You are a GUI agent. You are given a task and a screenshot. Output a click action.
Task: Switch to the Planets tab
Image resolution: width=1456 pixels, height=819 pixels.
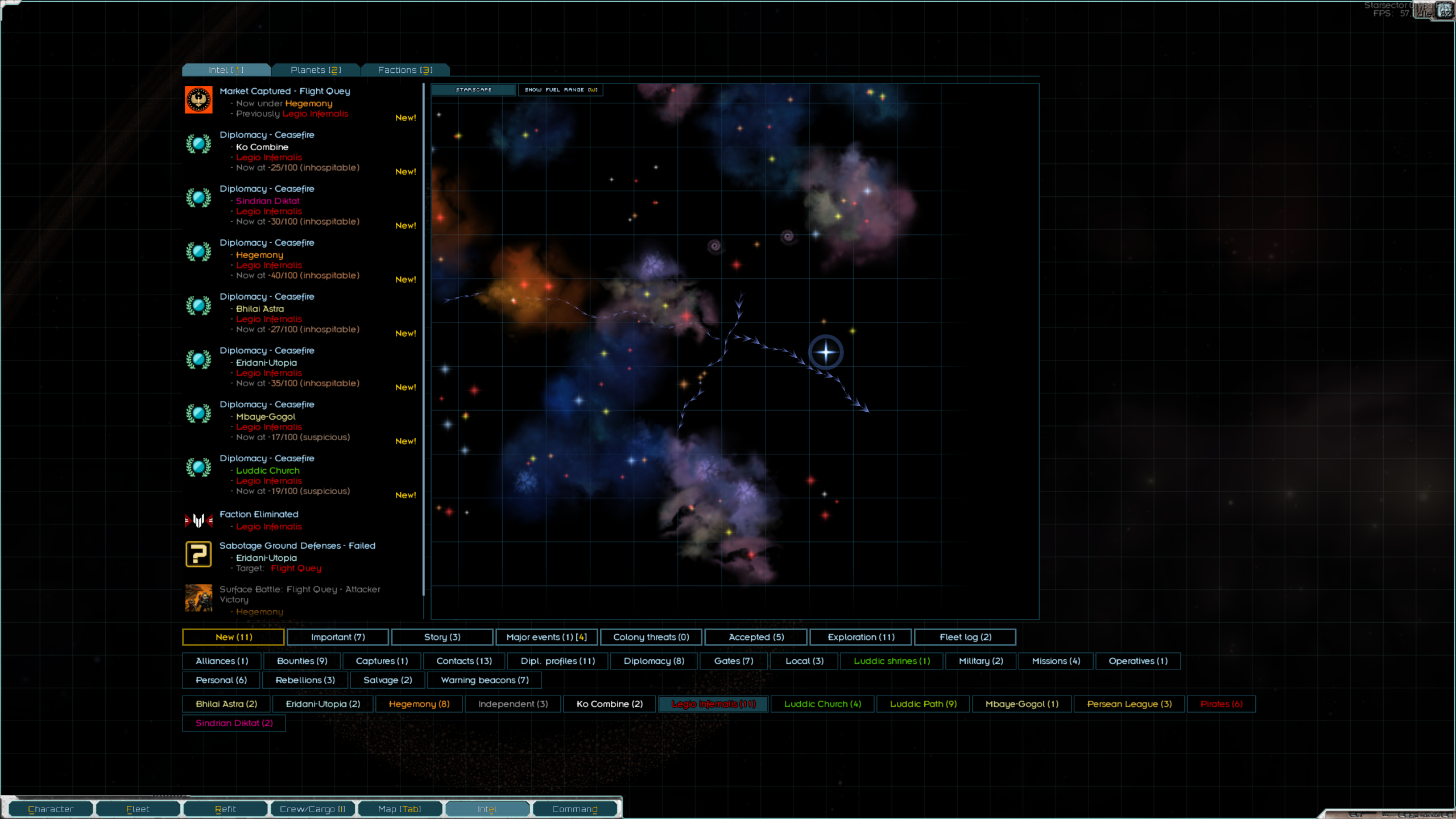(x=316, y=70)
